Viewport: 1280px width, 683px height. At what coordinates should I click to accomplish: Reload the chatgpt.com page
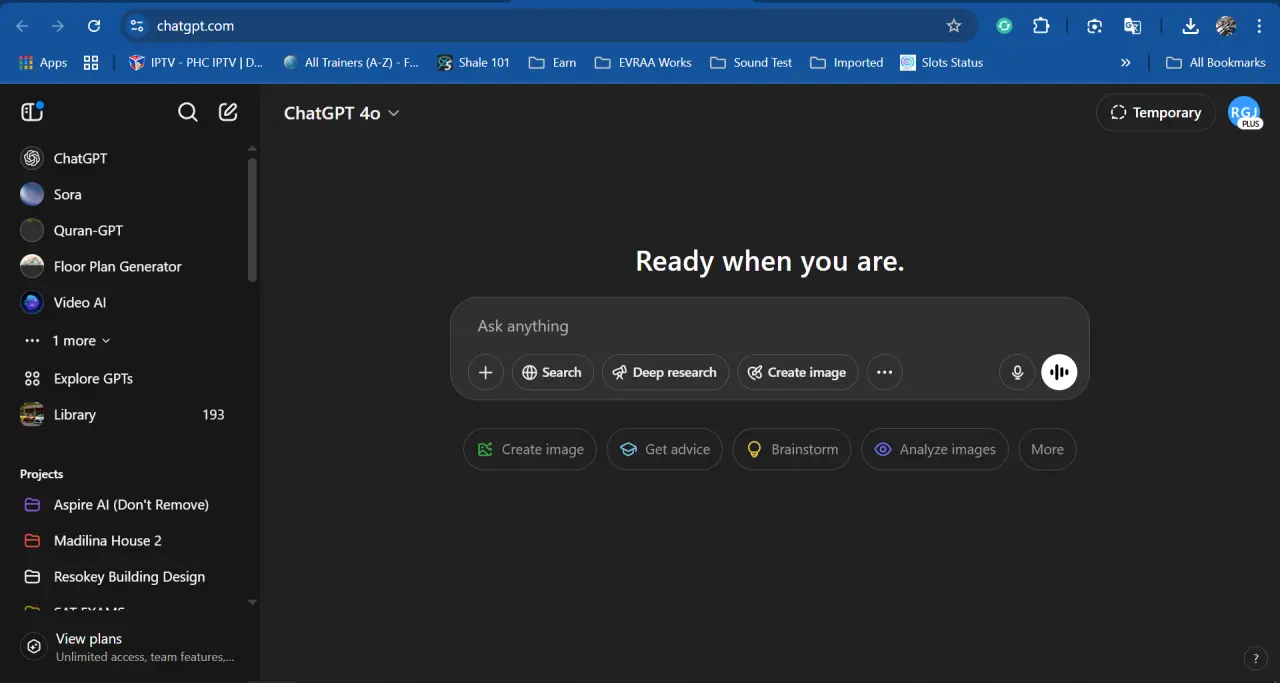[x=94, y=26]
